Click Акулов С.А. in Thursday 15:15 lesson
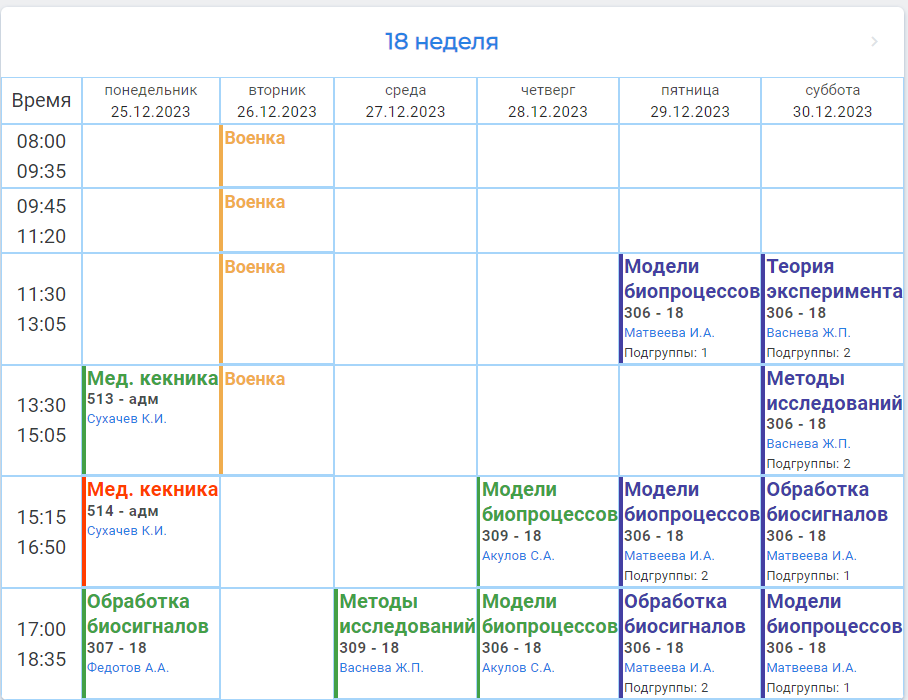The height and width of the screenshot is (700, 908). 518,556
